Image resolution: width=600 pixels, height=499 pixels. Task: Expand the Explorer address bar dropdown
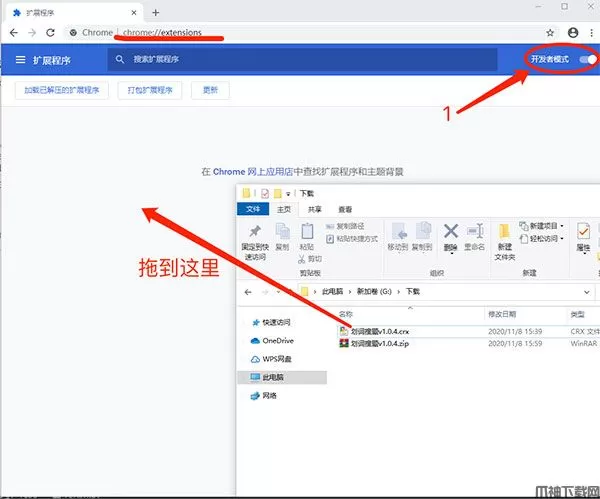[587, 292]
